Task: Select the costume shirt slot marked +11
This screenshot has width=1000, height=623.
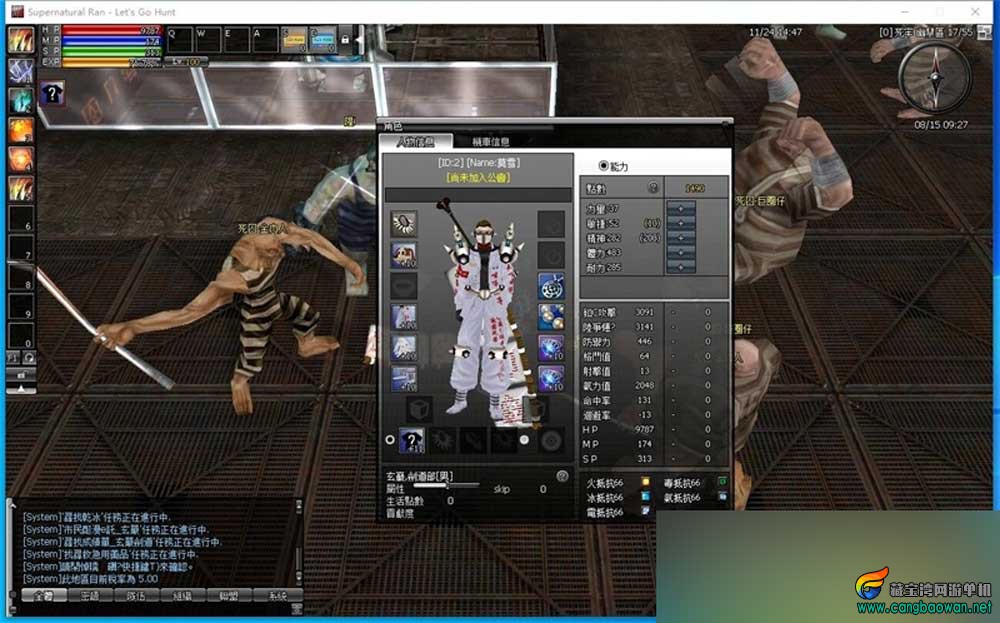Action: [411, 440]
